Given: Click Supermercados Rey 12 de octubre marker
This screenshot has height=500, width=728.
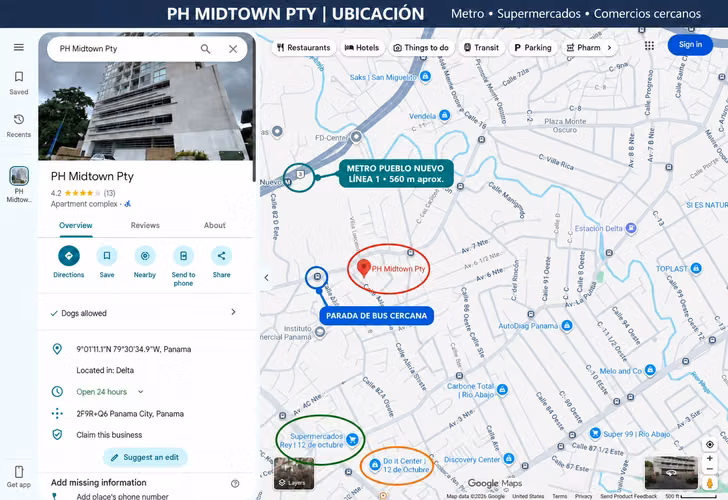Looking at the screenshot, I should coord(352,439).
